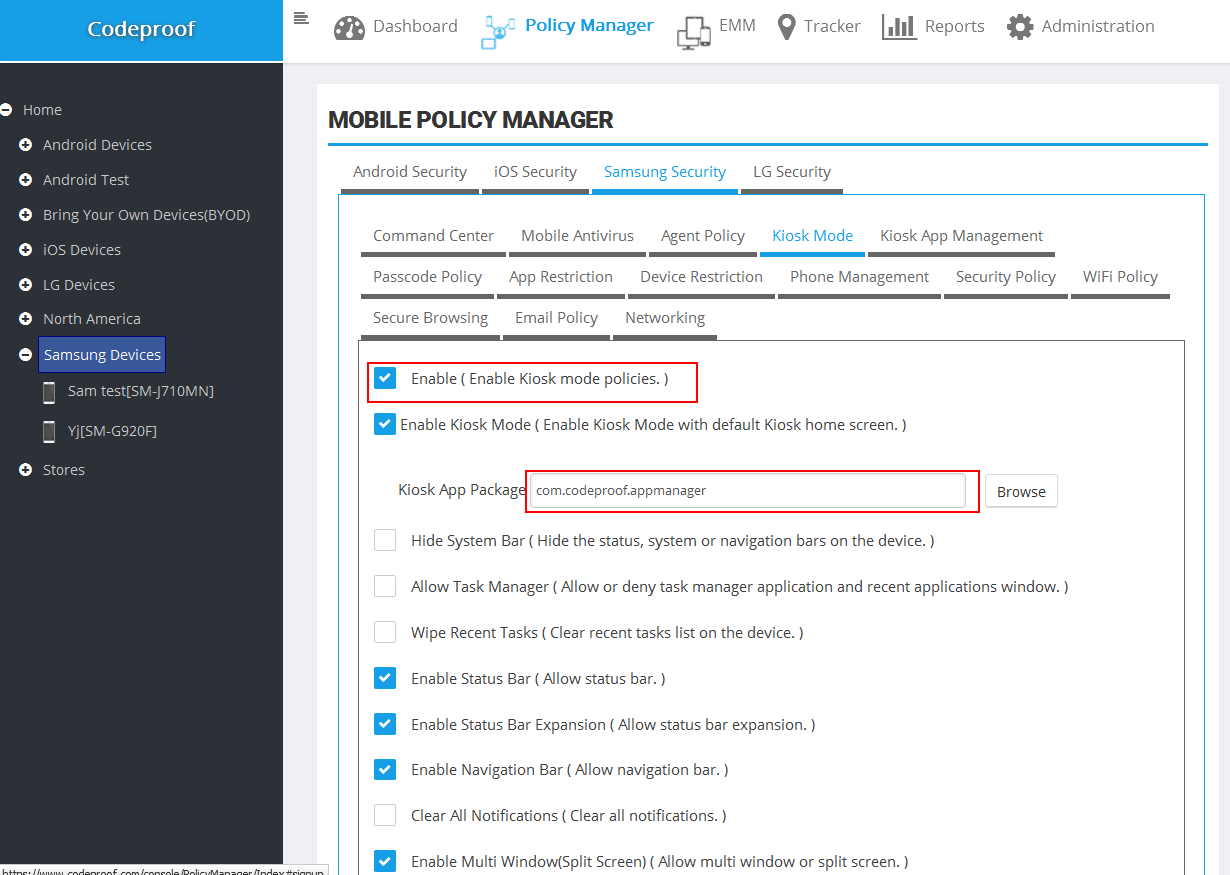Viewport: 1230px width, 875px height.
Task: Open the Email Policy tab
Action: (x=556, y=318)
